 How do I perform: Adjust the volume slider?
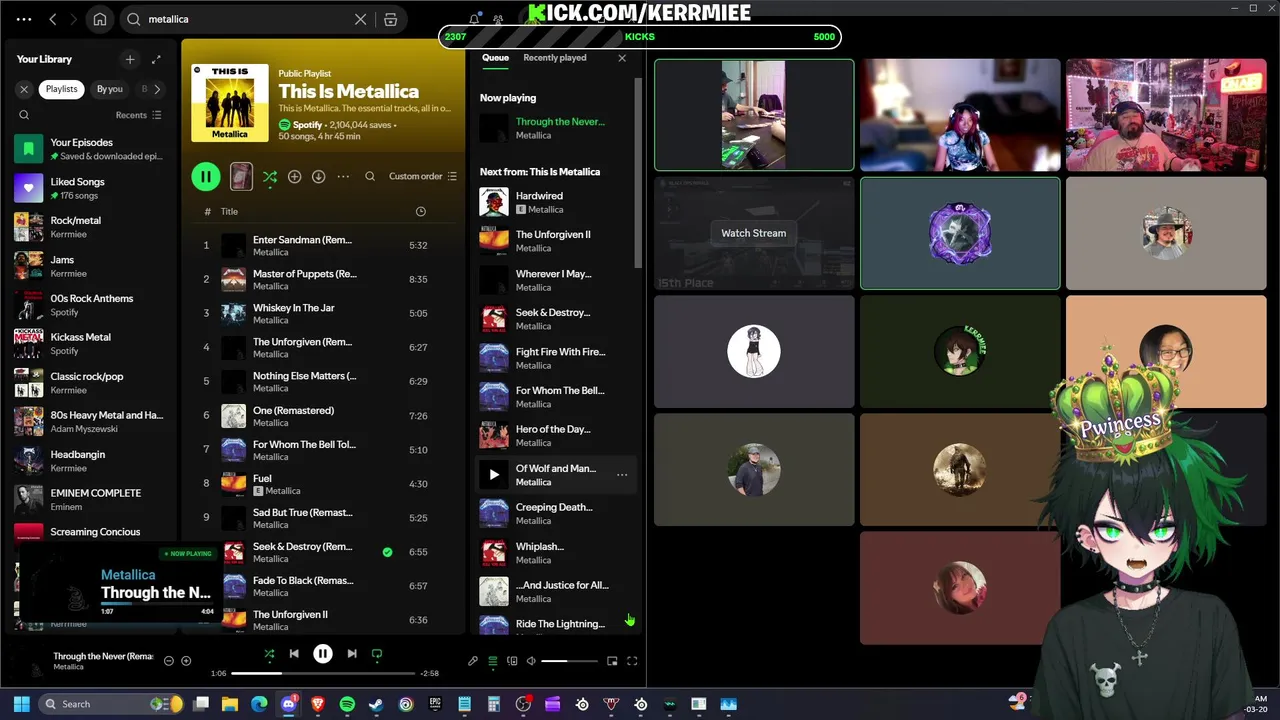click(x=570, y=661)
